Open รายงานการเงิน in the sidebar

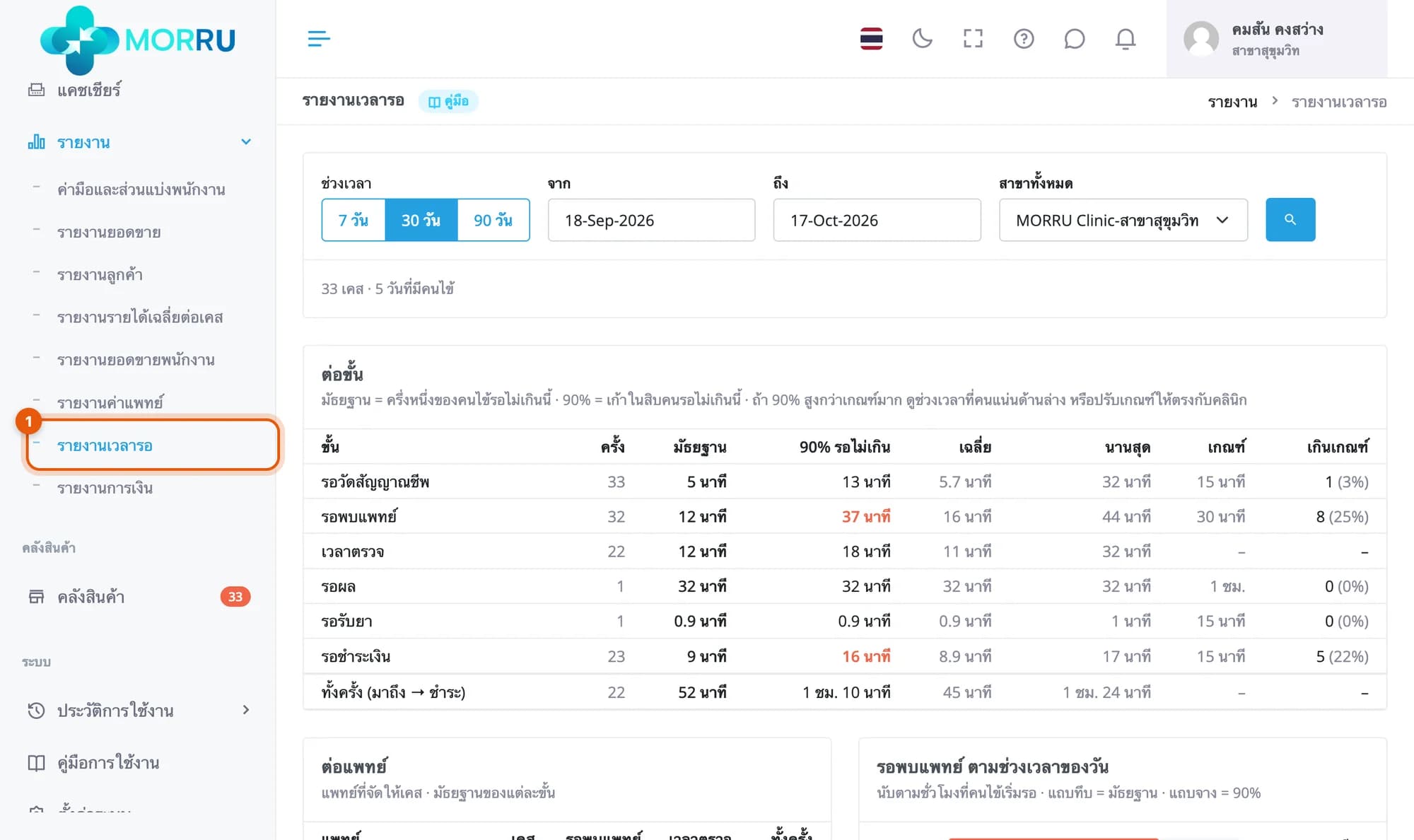105,488
